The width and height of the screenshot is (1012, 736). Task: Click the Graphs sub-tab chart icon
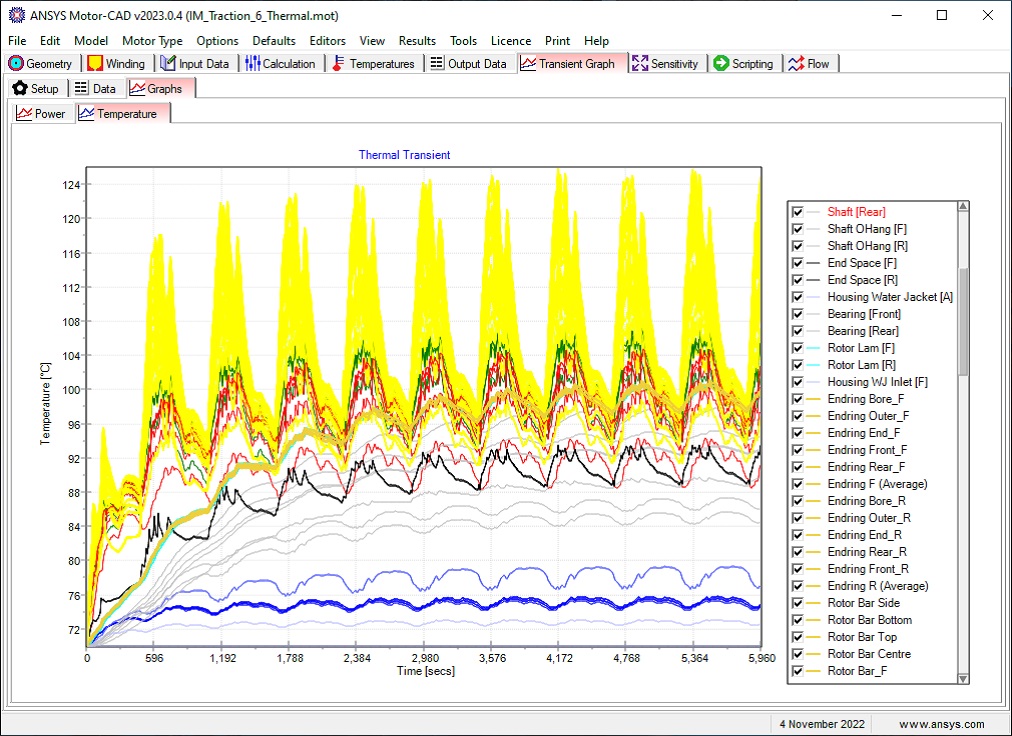coord(137,88)
